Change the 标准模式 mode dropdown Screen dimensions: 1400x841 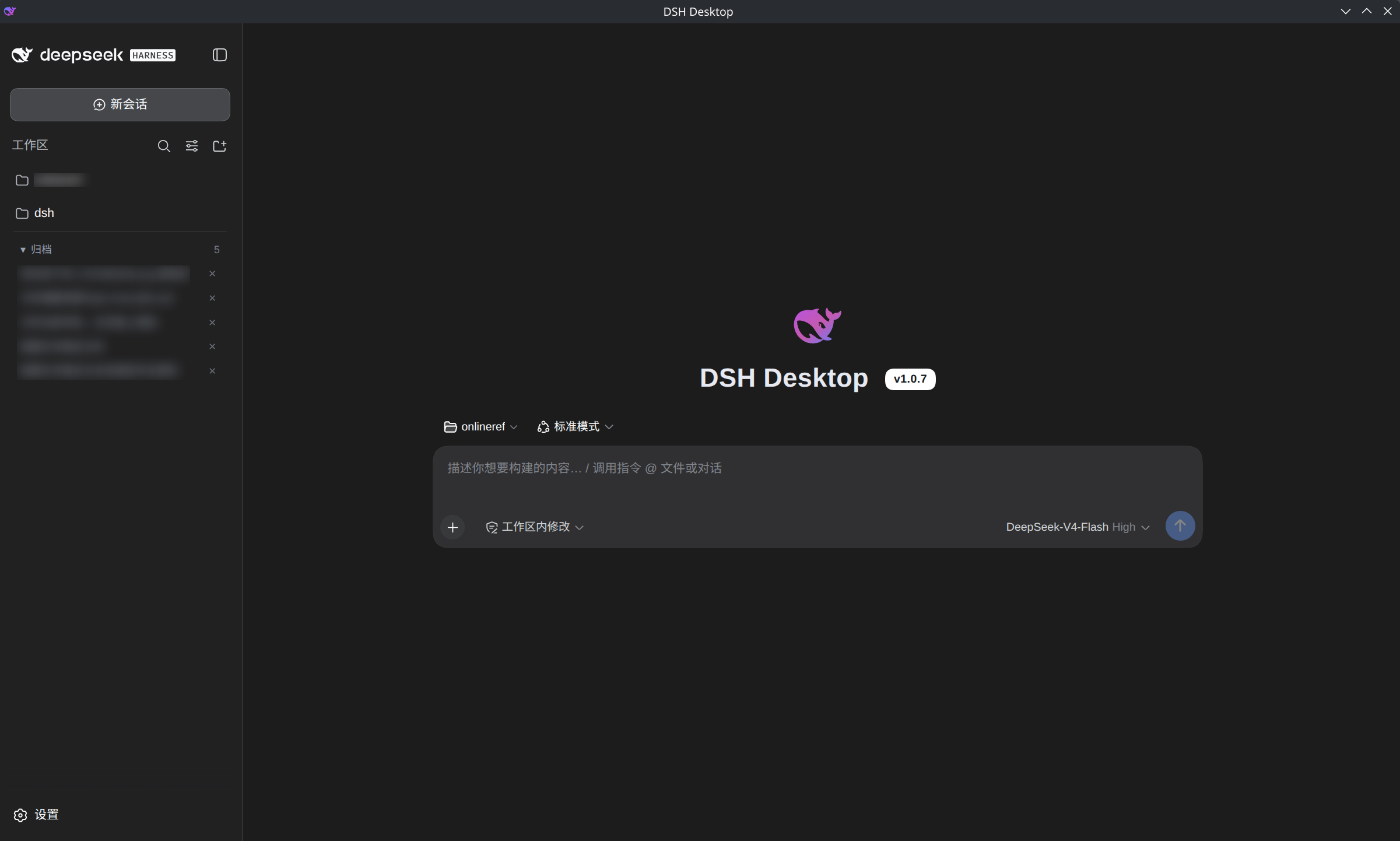(575, 427)
